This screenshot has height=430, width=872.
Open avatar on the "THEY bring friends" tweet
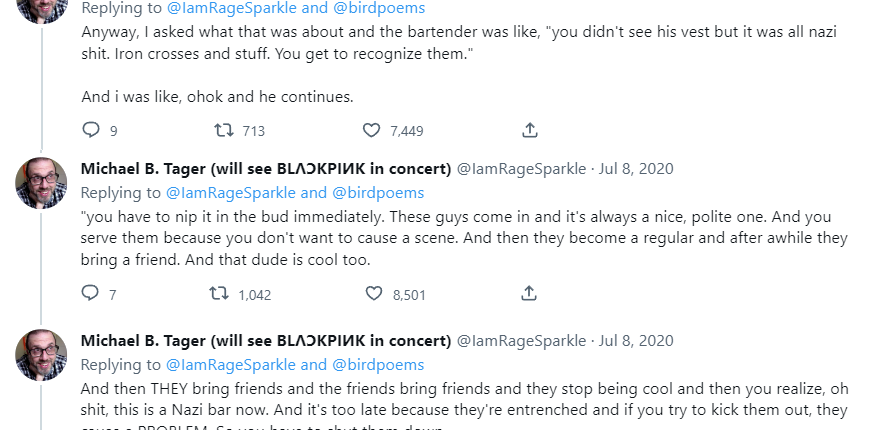click(41, 356)
